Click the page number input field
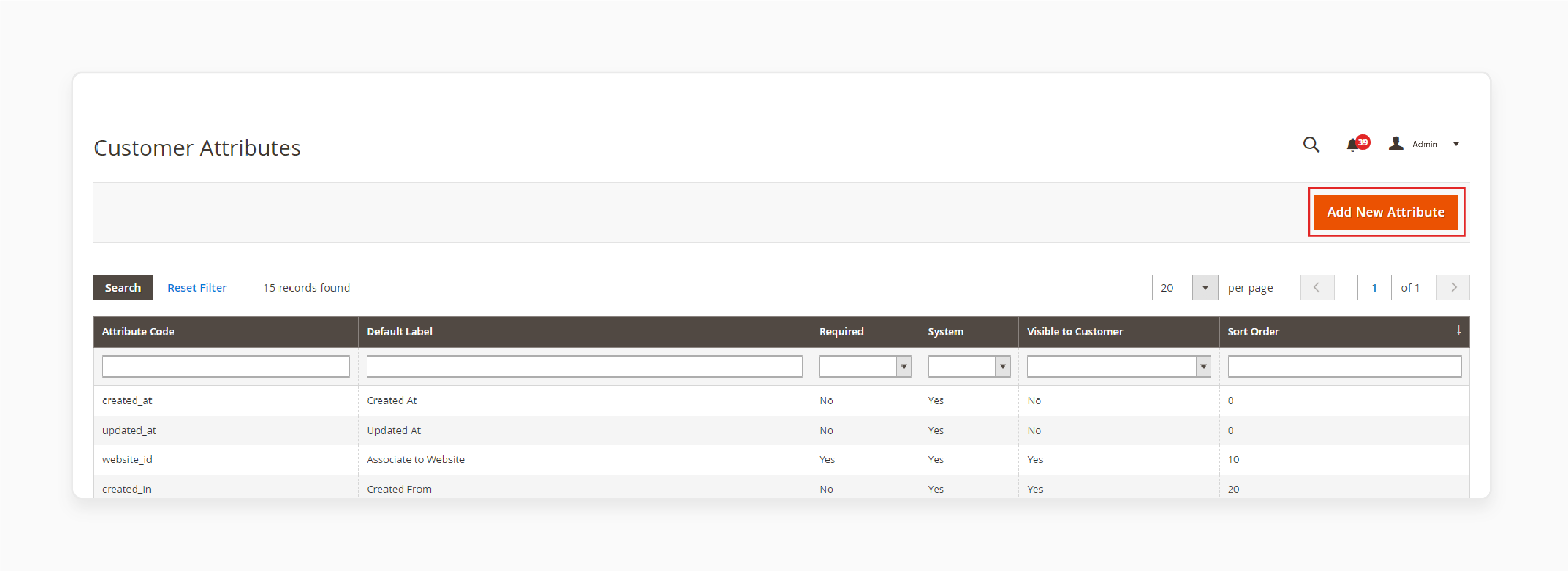 (1374, 288)
